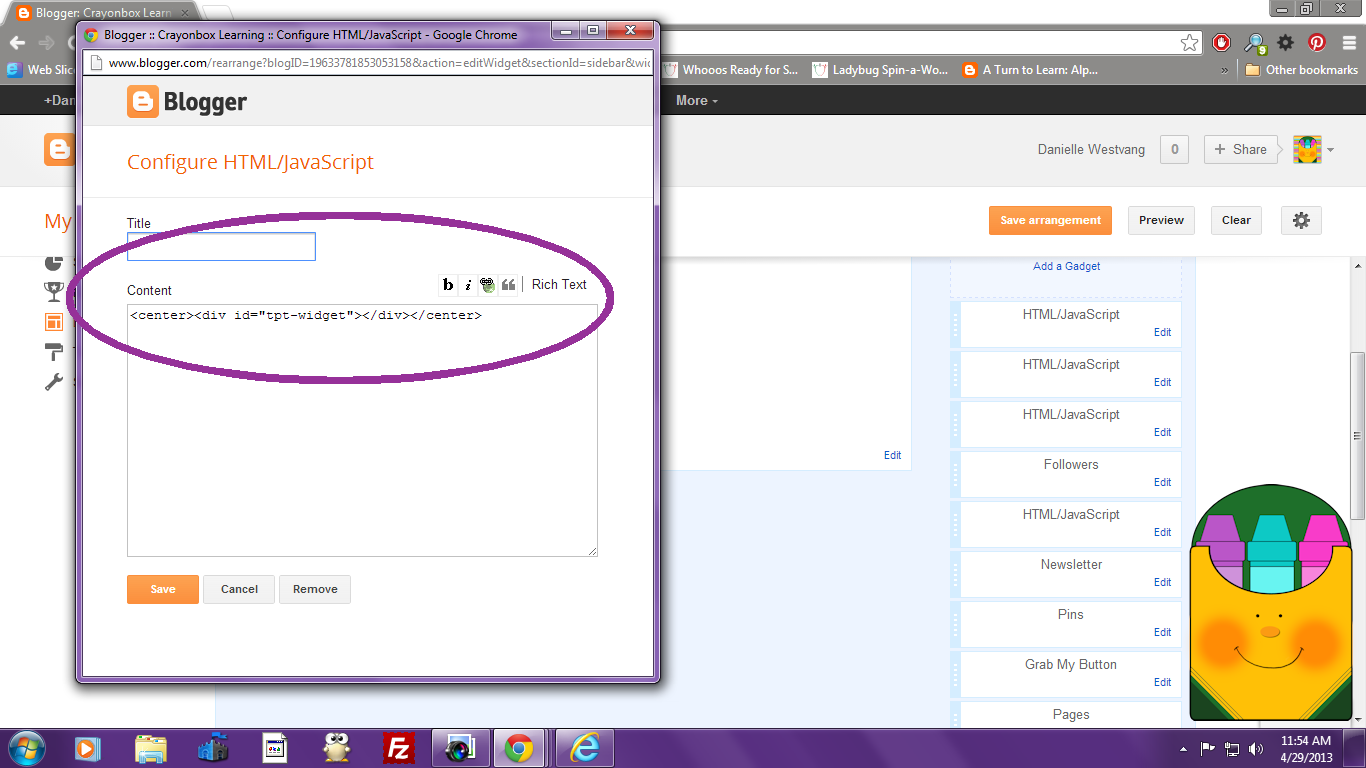Bookmark this page using the star icon
Screen dimensions: 1366x768
point(1189,44)
